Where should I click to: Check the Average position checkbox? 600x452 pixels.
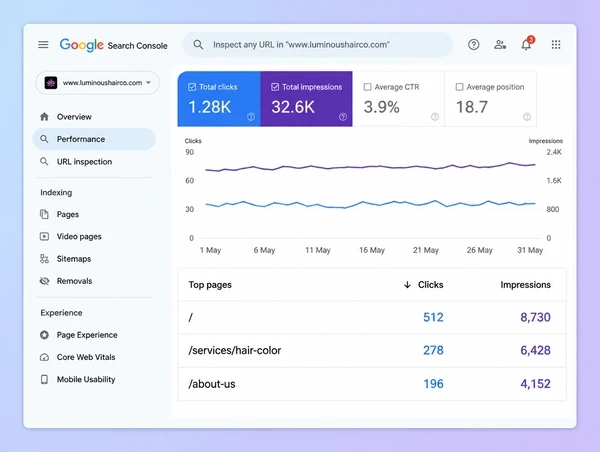point(459,87)
